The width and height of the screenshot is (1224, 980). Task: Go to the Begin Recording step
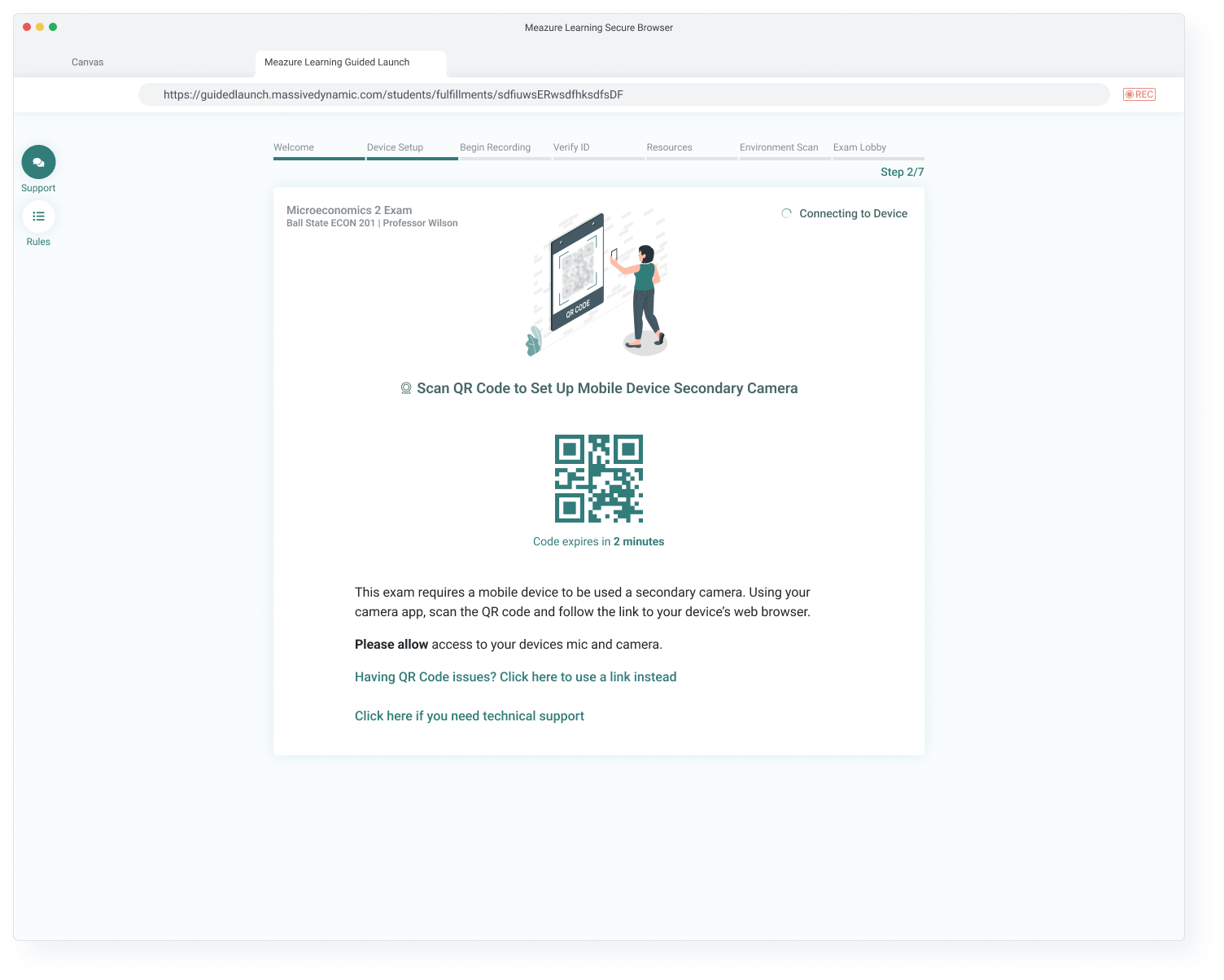point(505,150)
